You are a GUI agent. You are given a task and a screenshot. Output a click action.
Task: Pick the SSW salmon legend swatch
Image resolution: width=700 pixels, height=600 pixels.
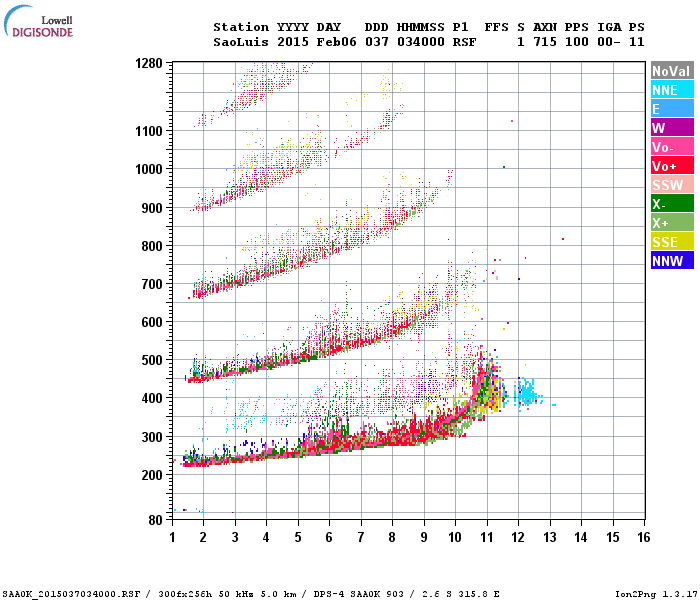coord(672,184)
